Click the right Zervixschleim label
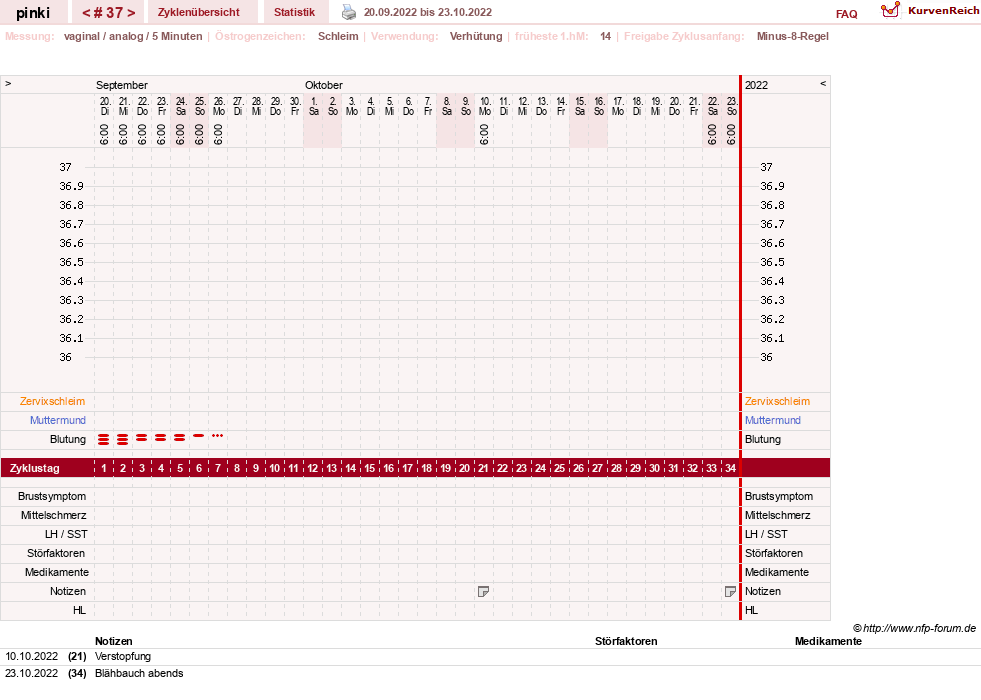Screen dimensions: 981x700 pos(777,402)
